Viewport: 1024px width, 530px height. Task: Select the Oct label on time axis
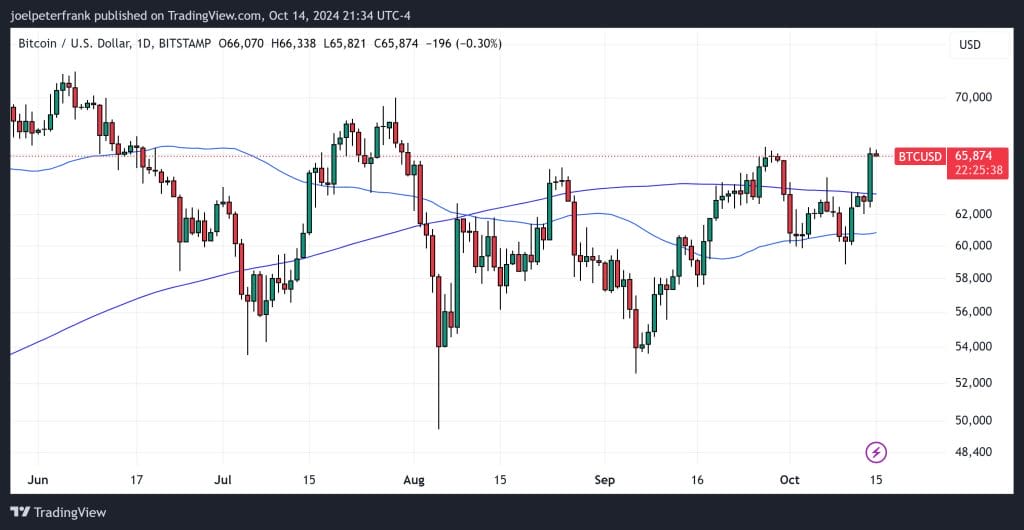click(x=791, y=480)
